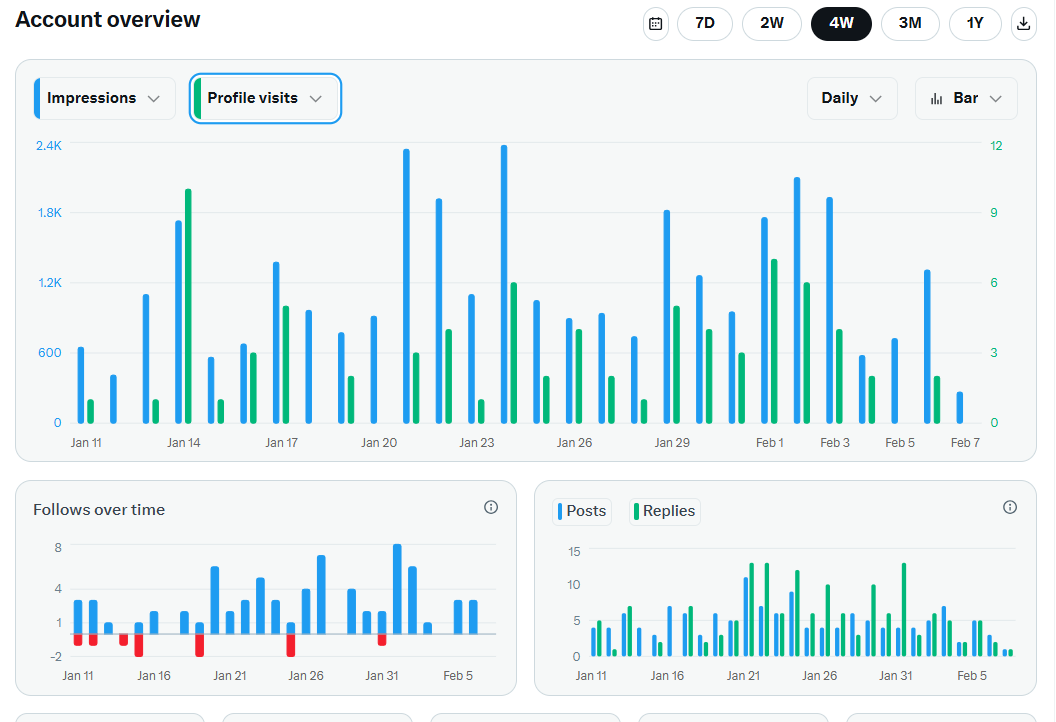Switch to the 3M time range

point(910,24)
